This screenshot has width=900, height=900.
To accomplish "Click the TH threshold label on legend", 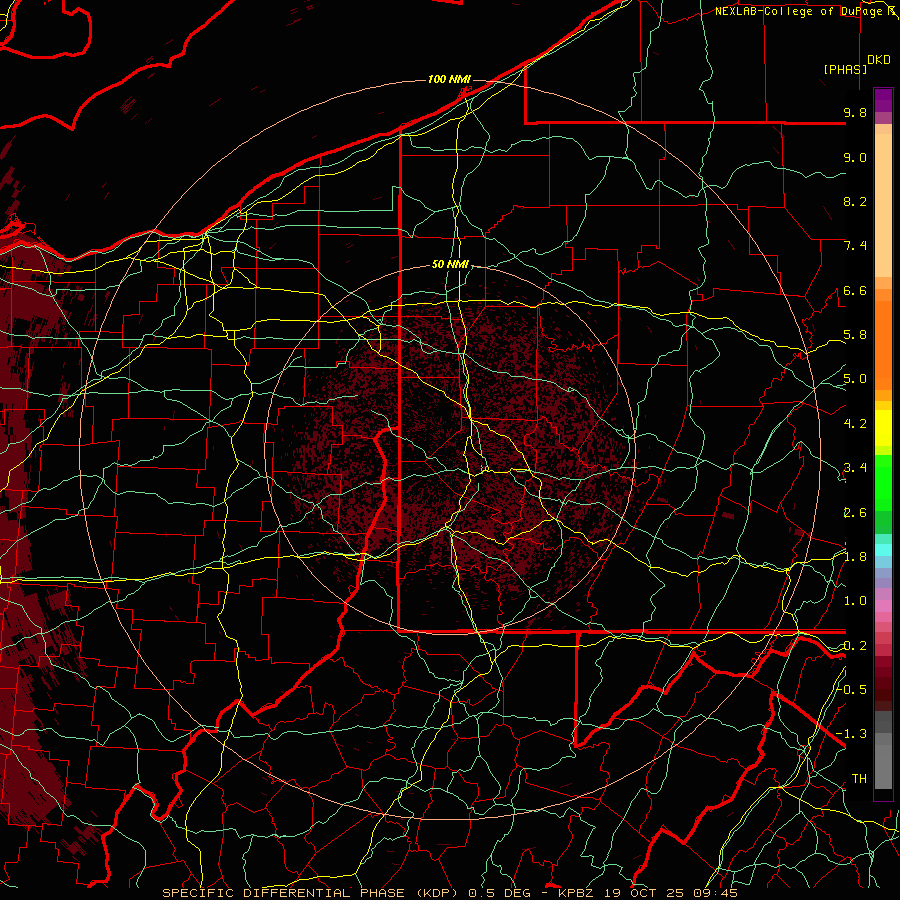I will 859,778.
